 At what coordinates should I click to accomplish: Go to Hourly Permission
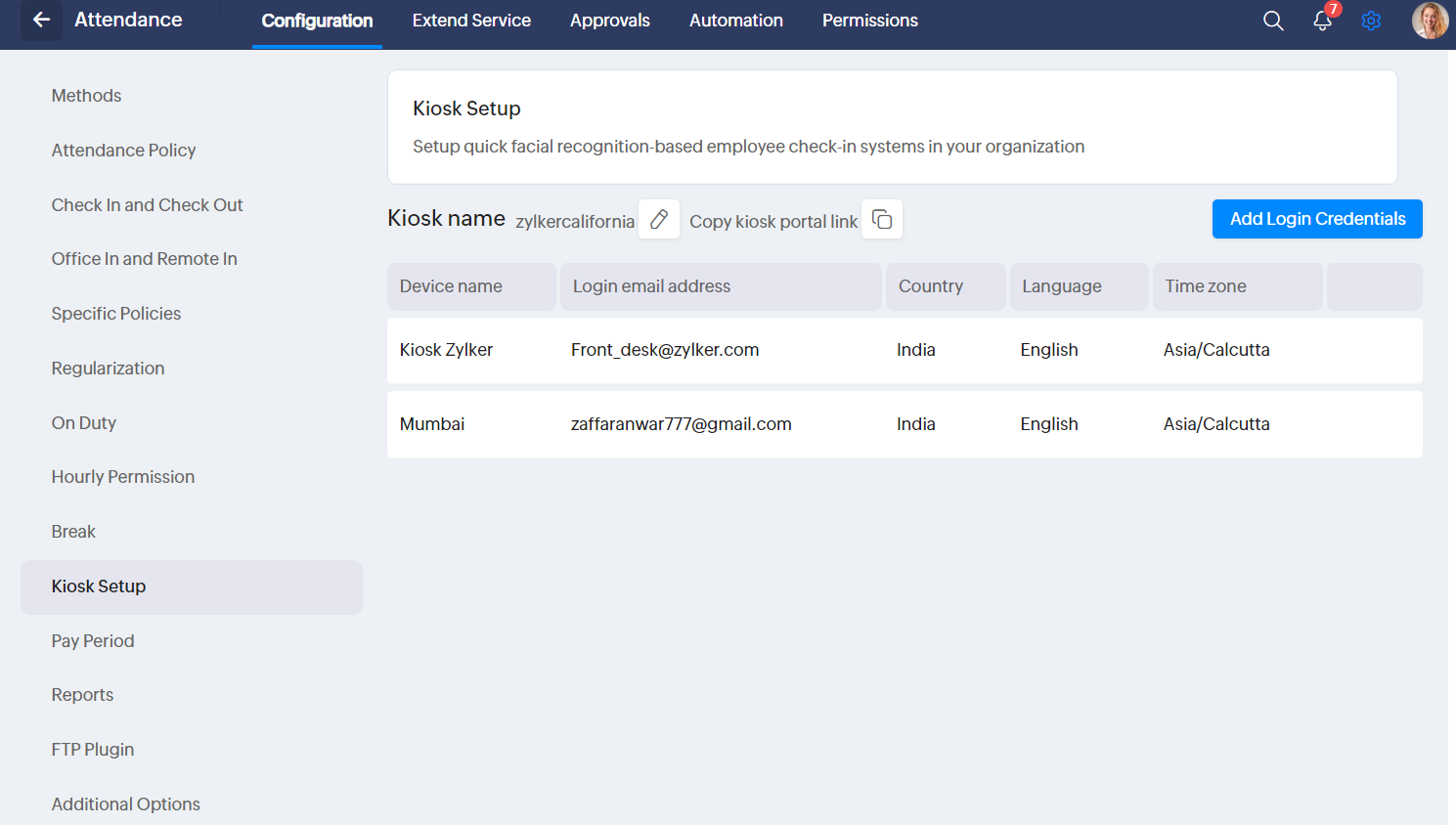tap(123, 477)
